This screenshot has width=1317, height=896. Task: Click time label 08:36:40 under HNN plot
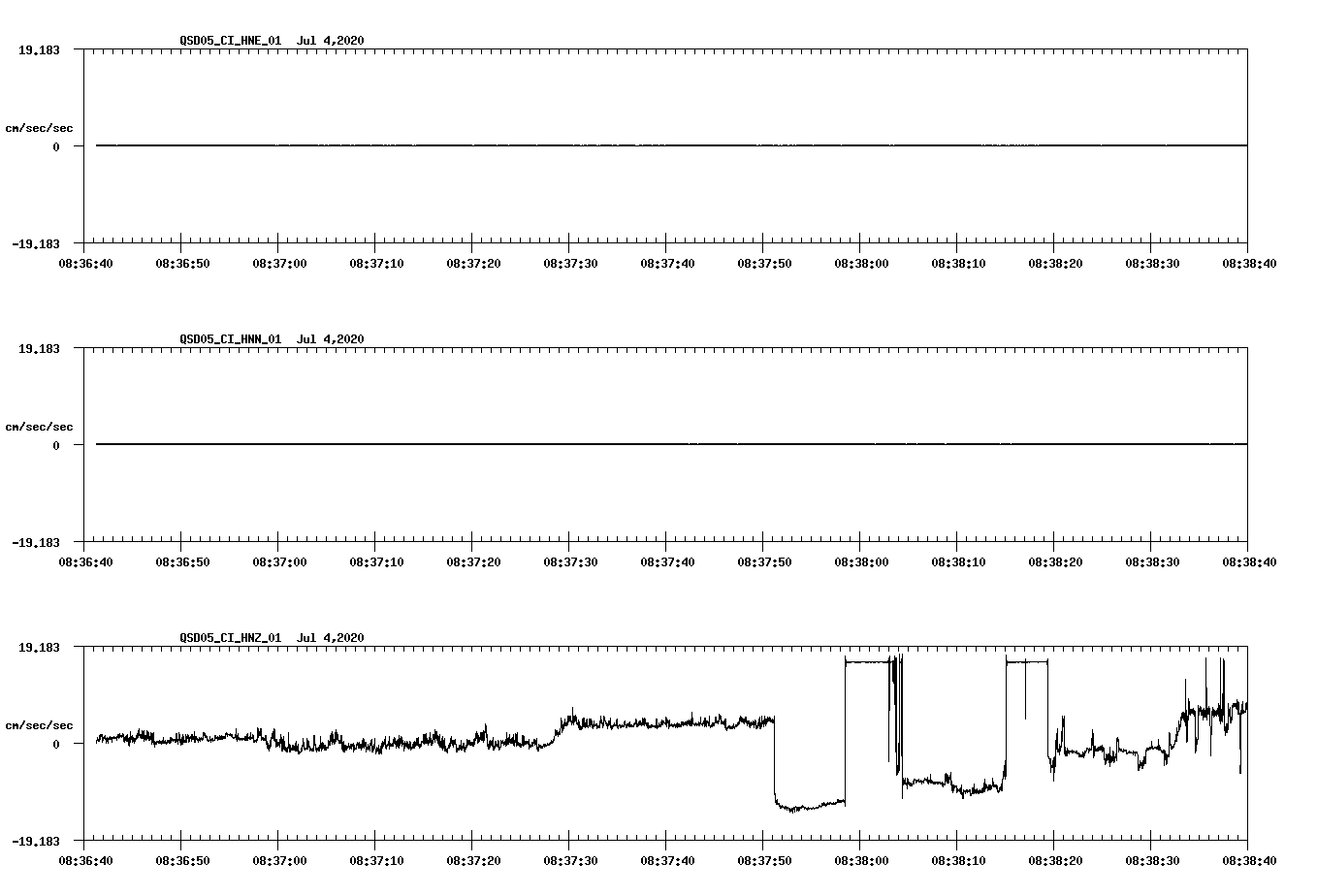pos(85,562)
